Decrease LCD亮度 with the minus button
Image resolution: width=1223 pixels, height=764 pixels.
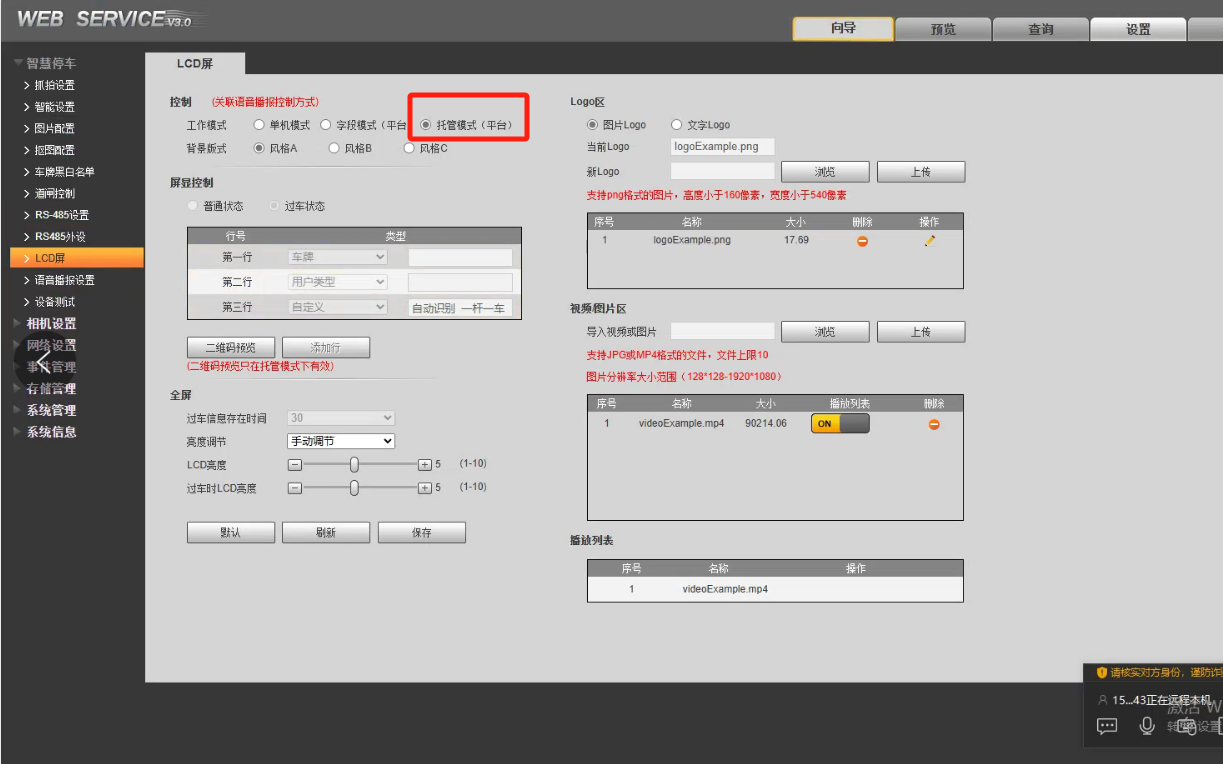(x=295, y=464)
